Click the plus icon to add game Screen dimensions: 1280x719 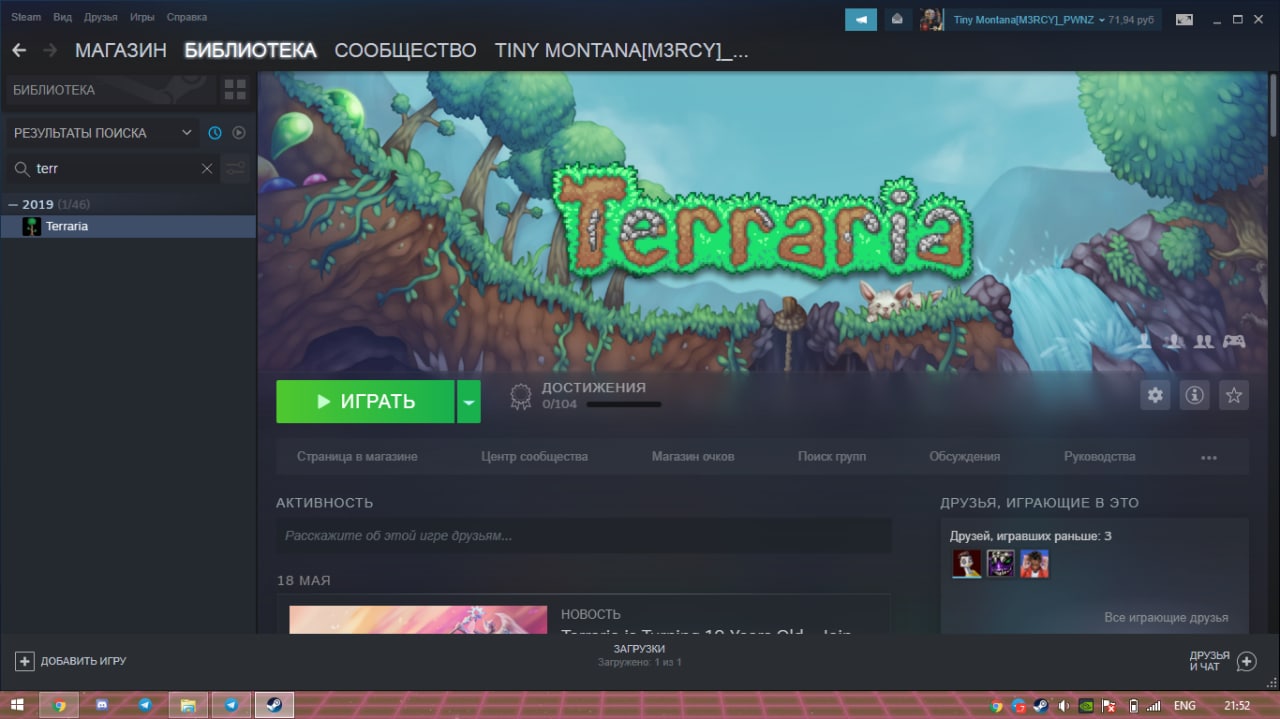tap(25, 661)
